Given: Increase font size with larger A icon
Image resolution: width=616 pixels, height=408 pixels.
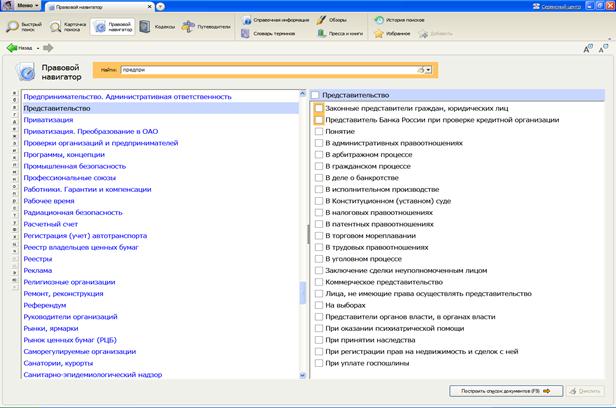Looking at the screenshot, I should [x=588, y=49].
